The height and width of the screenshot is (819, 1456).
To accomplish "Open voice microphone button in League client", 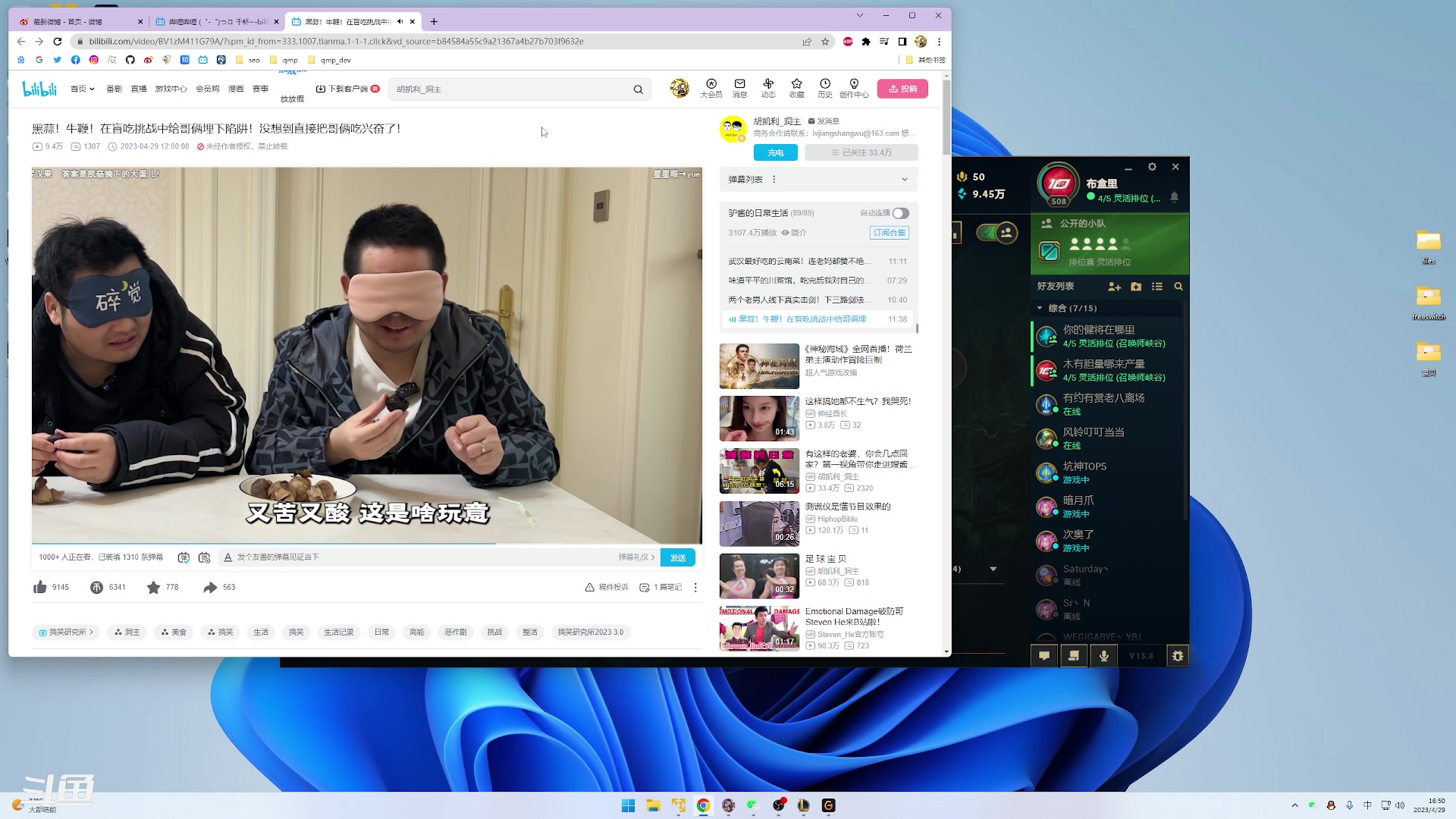I will pyautogui.click(x=1103, y=656).
